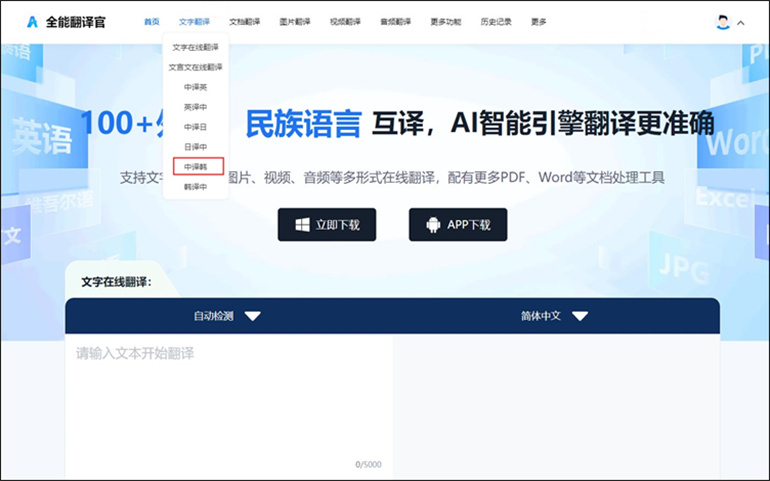This screenshot has height=481, width=770.
Task: Select 文言文在线翻译 from the dropdown
Action: pos(195,67)
